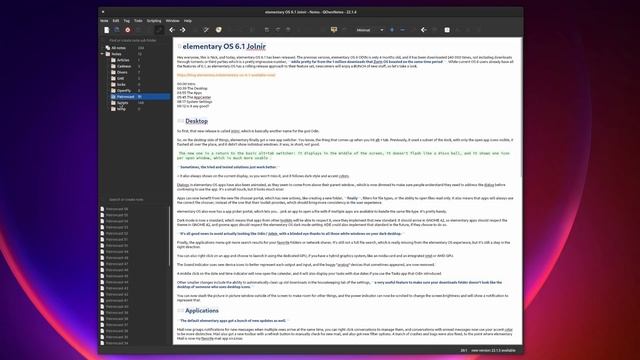Click the second toolbar icon beside new note
640x360 pixels.
pyautogui.click(x=117, y=30)
